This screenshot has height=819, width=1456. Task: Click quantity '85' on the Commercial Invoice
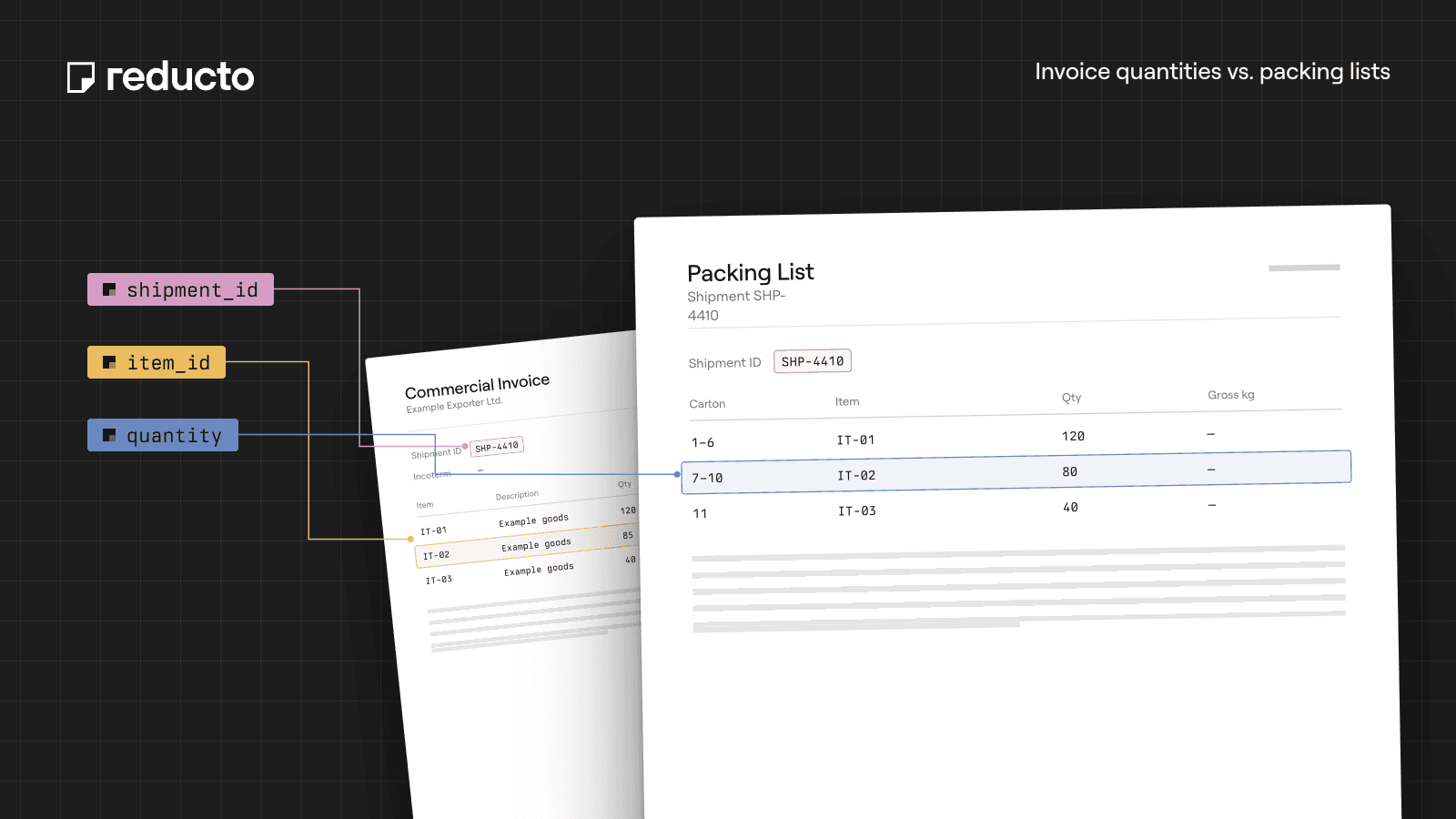coord(628,535)
